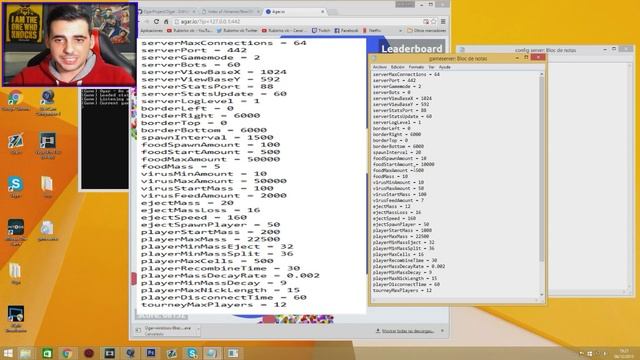This screenshot has height=360, width=640.
Task: Open Chrome from the taskbar
Action: click(67, 353)
